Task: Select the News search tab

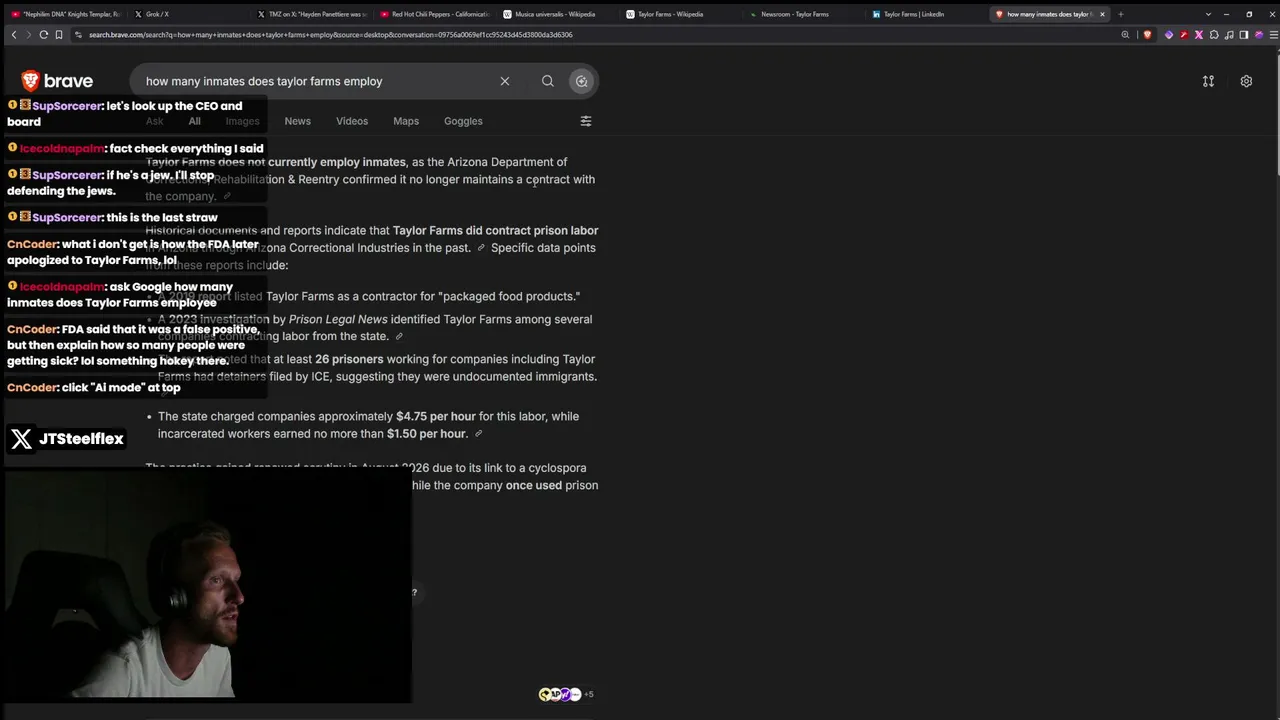Action: (297, 121)
